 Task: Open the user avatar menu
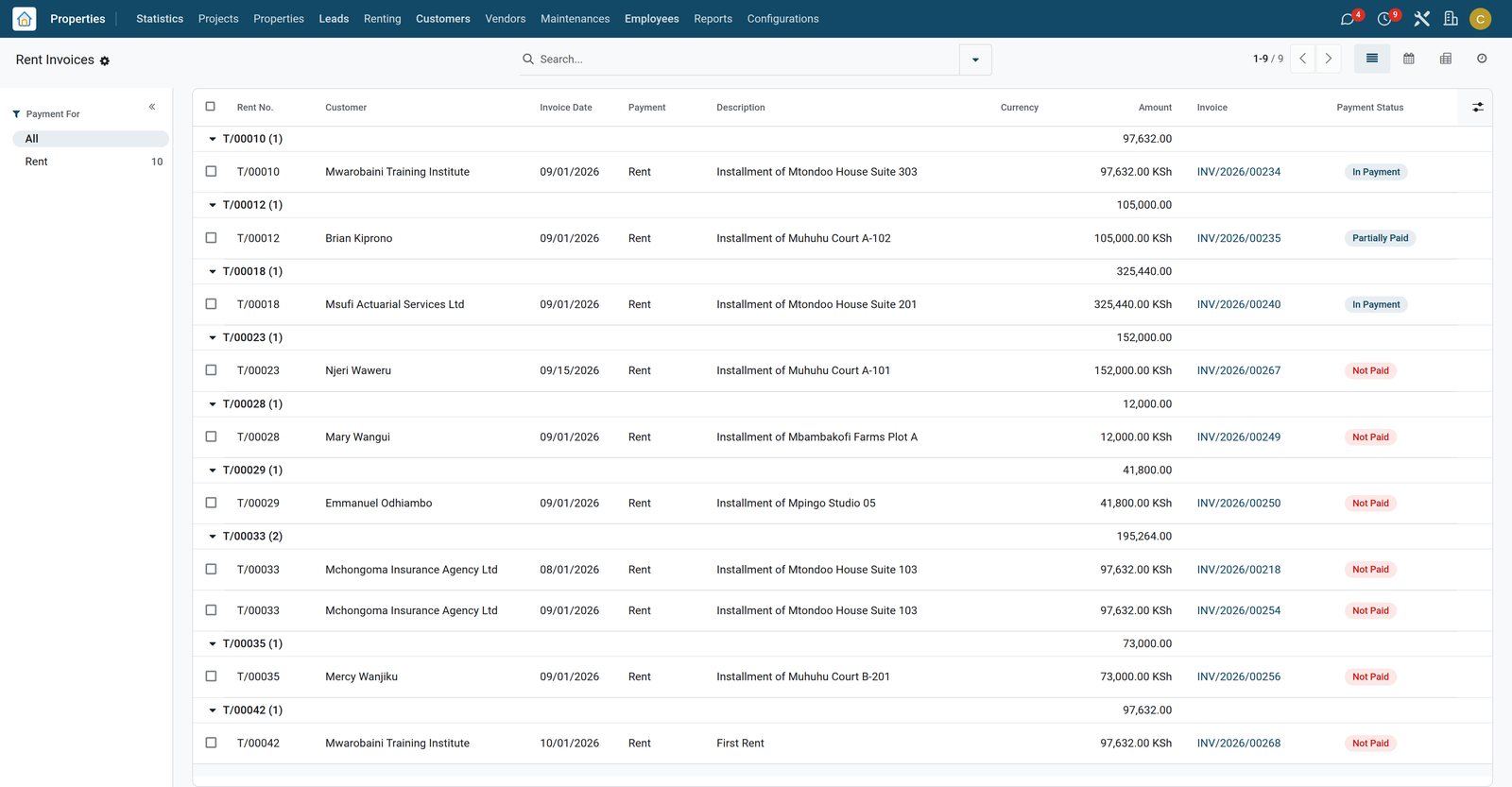tap(1481, 19)
